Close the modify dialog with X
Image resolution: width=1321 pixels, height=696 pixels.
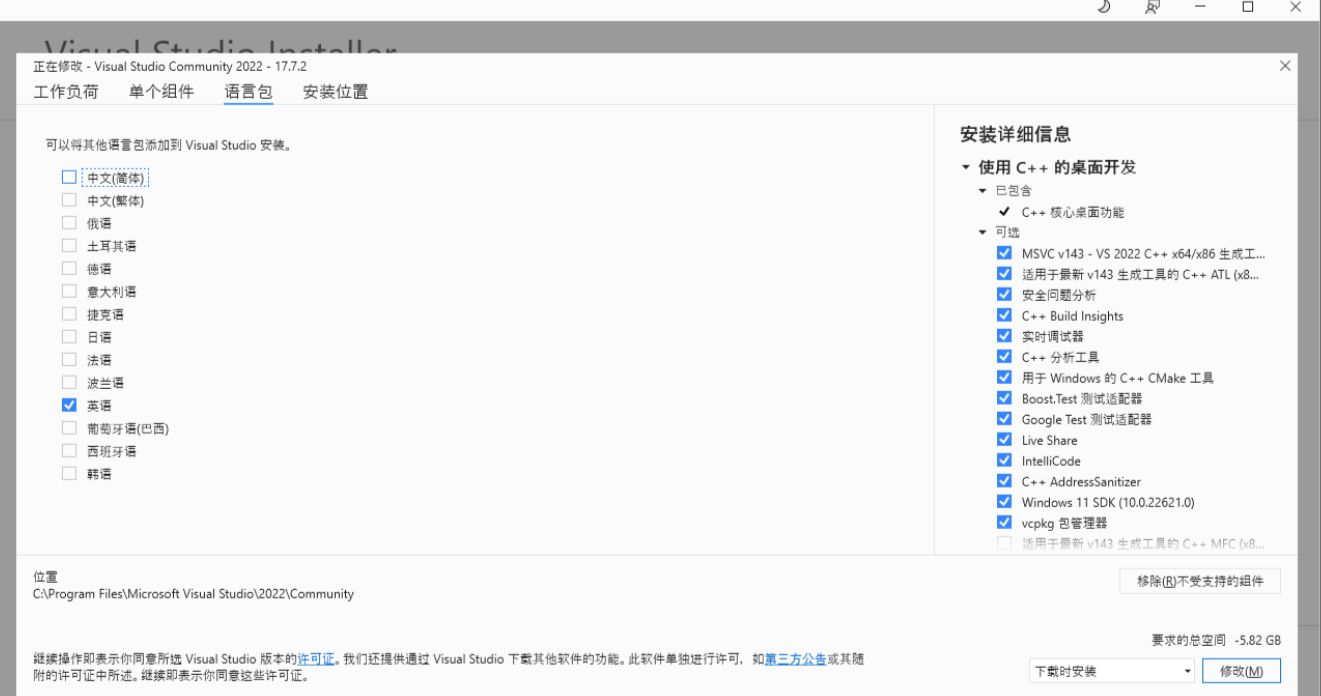click(1285, 65)
